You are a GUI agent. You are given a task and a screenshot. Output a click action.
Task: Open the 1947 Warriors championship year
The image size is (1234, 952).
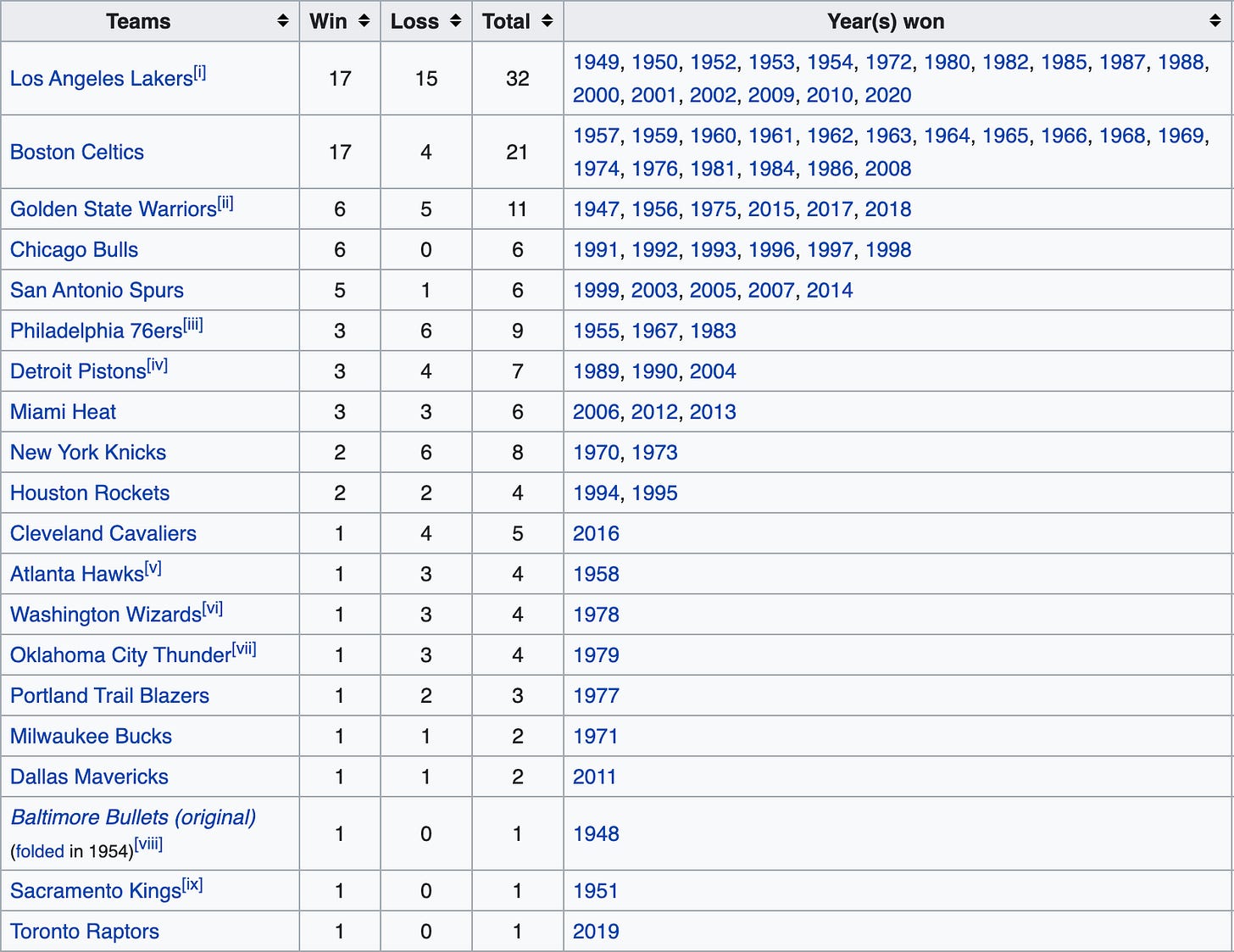tap(596, 209)
